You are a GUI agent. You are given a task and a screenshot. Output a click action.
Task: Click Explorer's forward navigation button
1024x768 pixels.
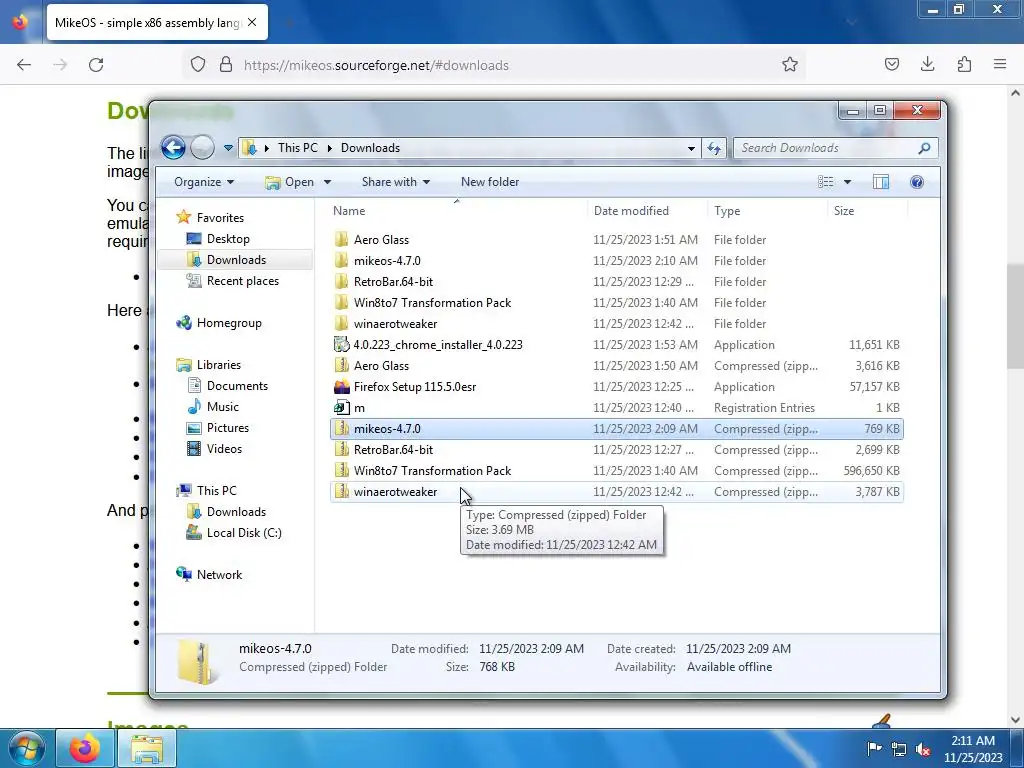click(x=202, y=148)
